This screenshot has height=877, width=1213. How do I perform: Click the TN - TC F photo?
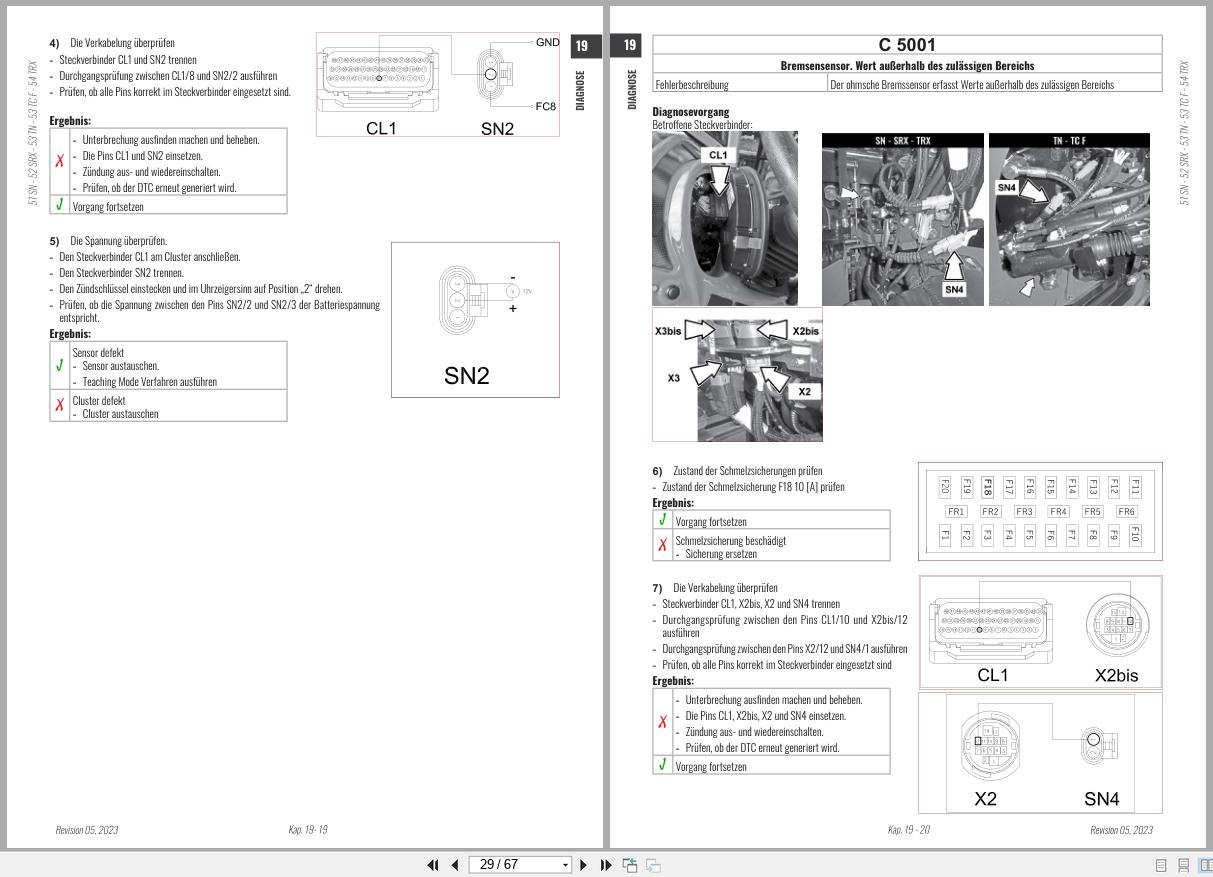[x=1069, y=219]
